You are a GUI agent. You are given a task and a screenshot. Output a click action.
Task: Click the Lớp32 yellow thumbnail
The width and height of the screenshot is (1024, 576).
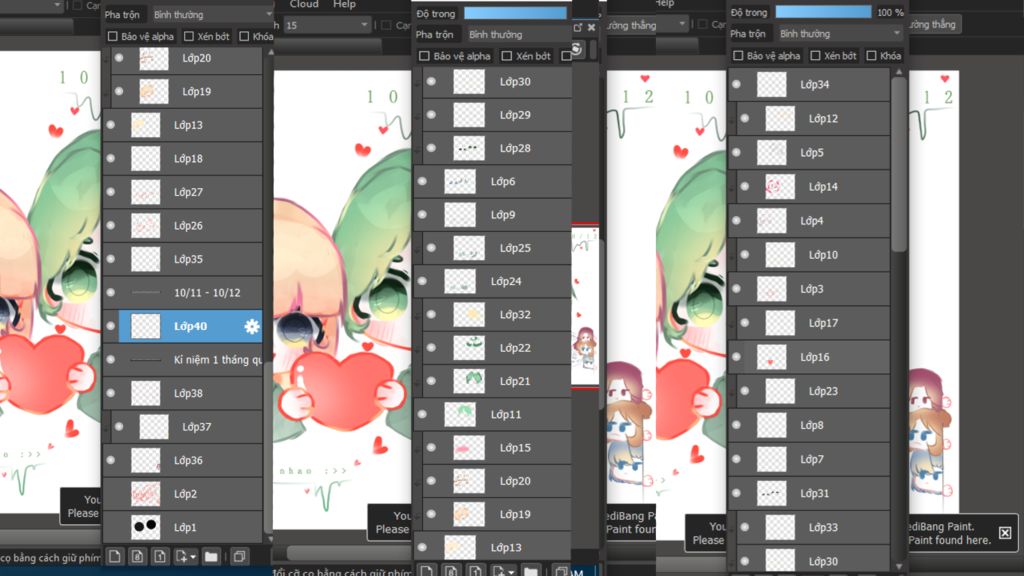pos(469,314)
